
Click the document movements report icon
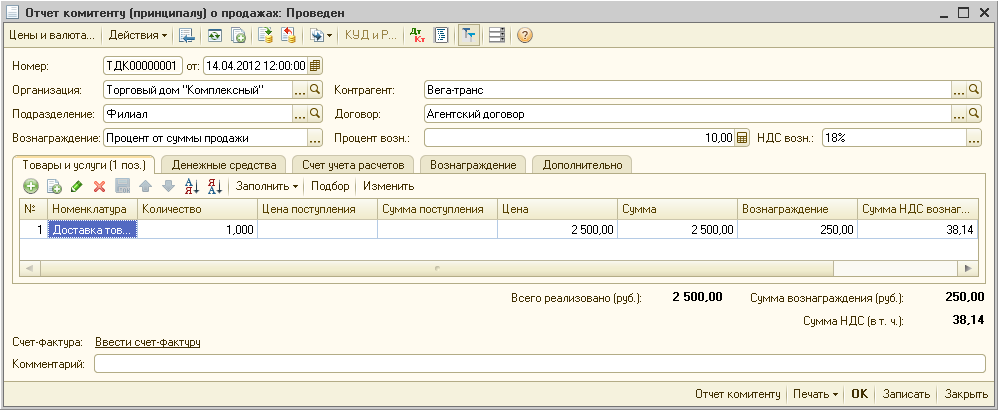click(441, 36)
